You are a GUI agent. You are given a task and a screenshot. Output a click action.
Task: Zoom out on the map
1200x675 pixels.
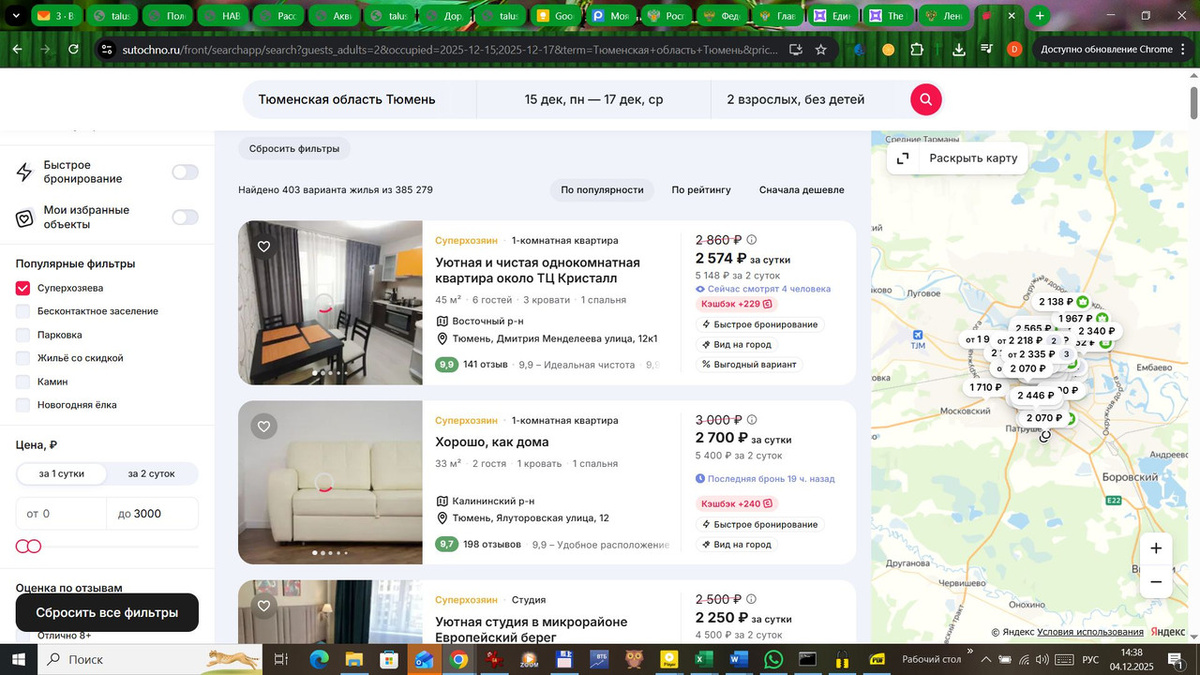1156,581
